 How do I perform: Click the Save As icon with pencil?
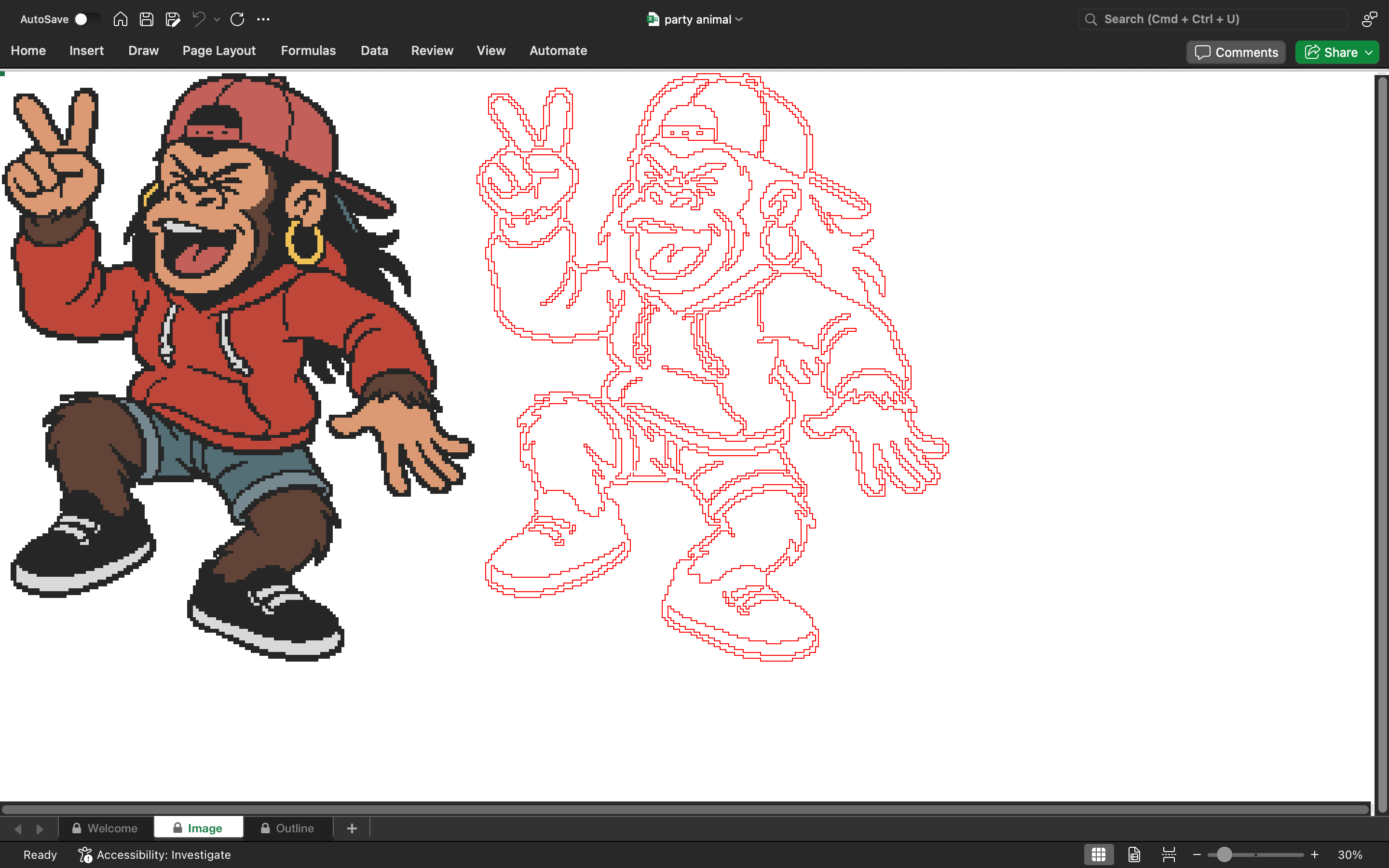[x=173, y=19]
